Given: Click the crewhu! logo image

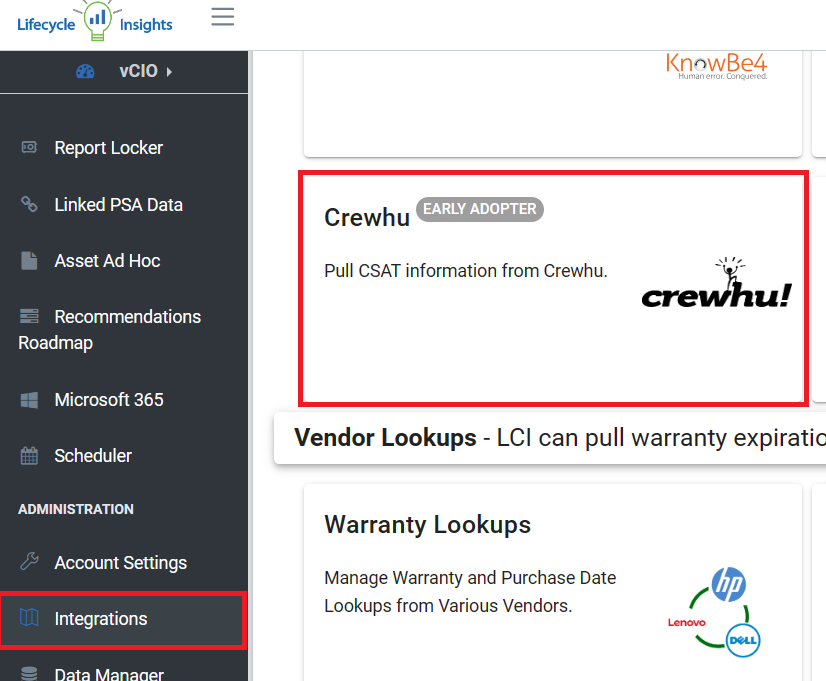Looking at the screenshot, I should pos(717,283).
